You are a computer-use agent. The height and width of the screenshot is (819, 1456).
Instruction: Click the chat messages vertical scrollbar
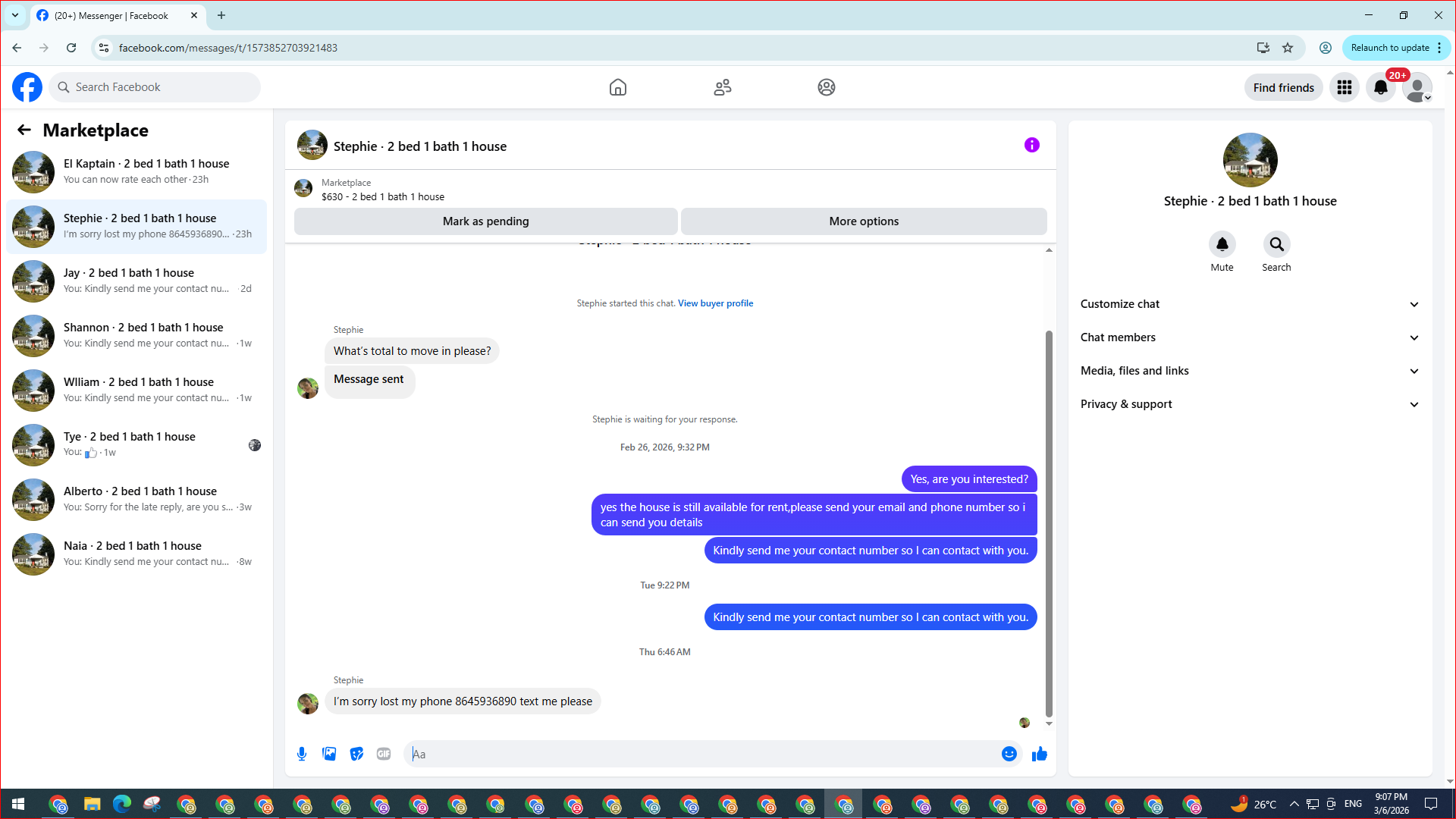click(x=1049, y=523)
